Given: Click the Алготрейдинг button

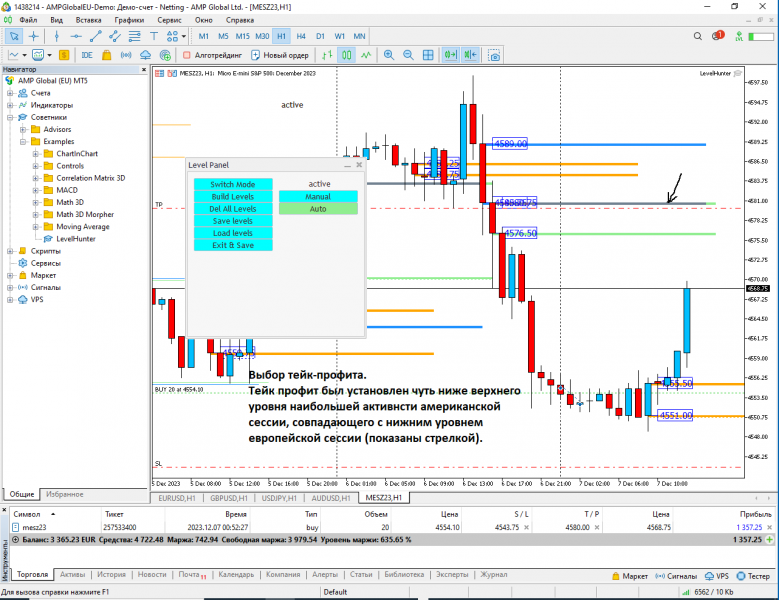Looking at the screenshot, I should tap(212, 55).
